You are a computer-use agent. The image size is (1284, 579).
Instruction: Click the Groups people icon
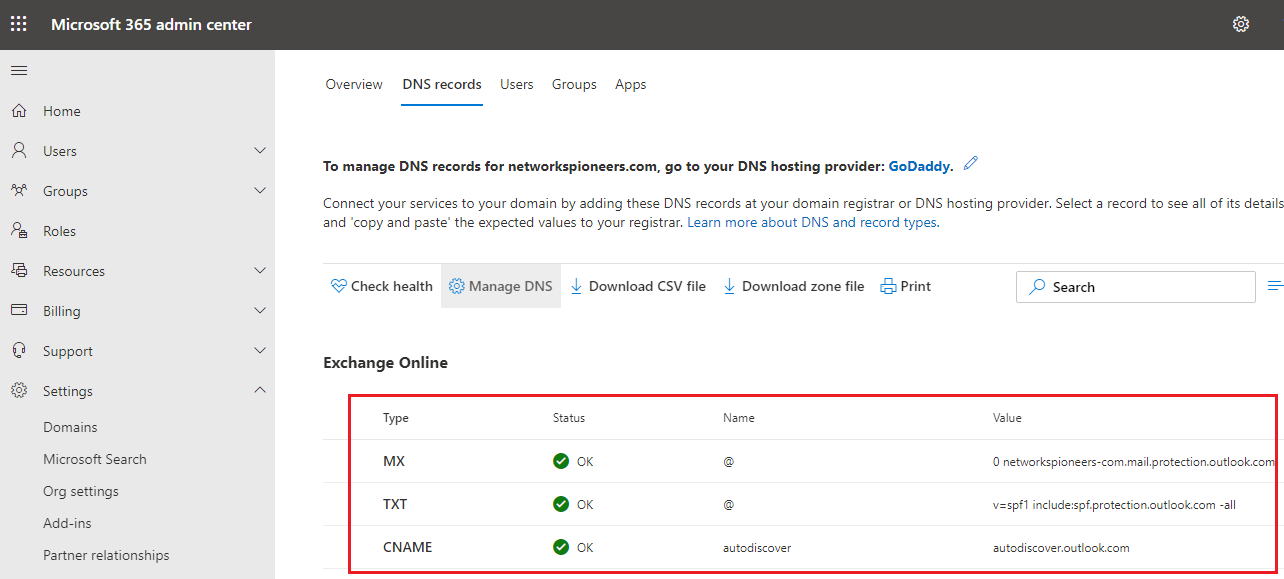pos(19,191)
